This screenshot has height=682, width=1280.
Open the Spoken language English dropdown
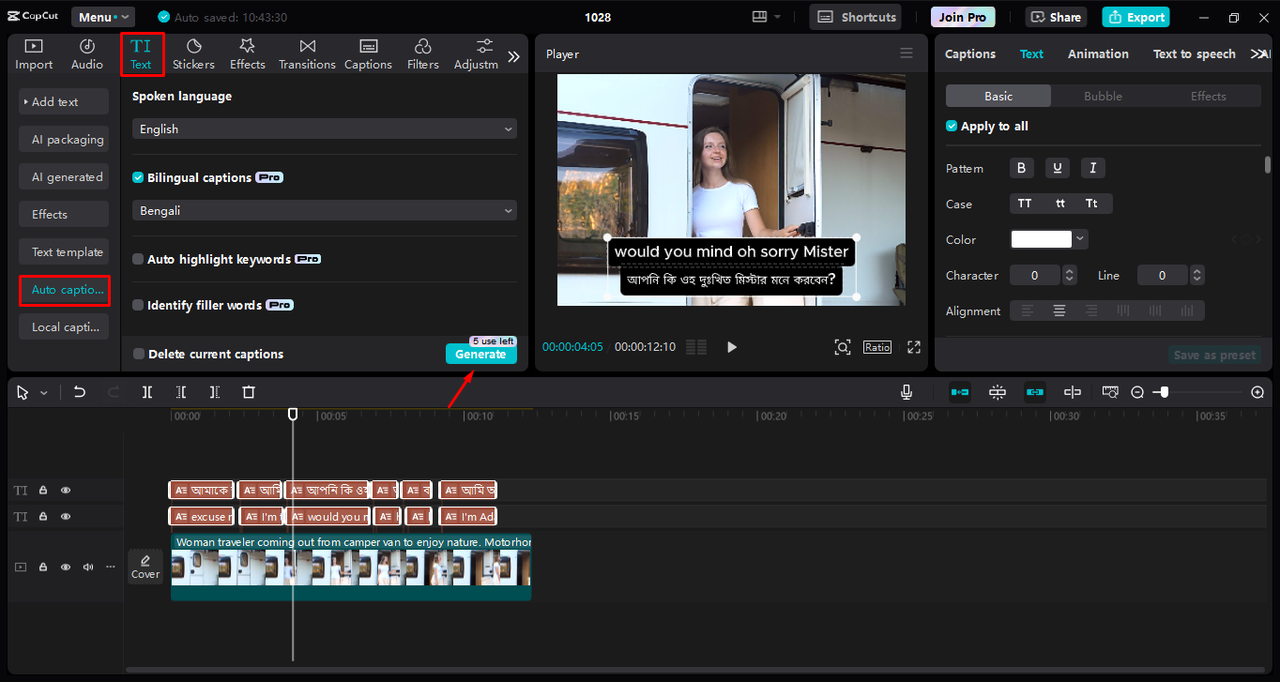[x=325, y=129]
